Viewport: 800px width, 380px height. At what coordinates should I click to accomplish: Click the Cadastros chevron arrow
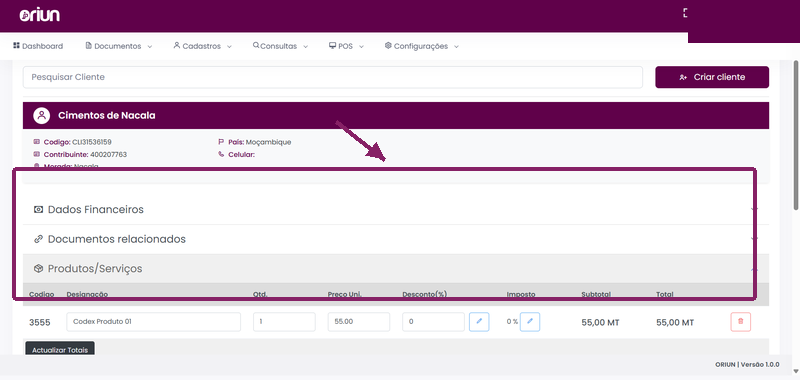229,46
